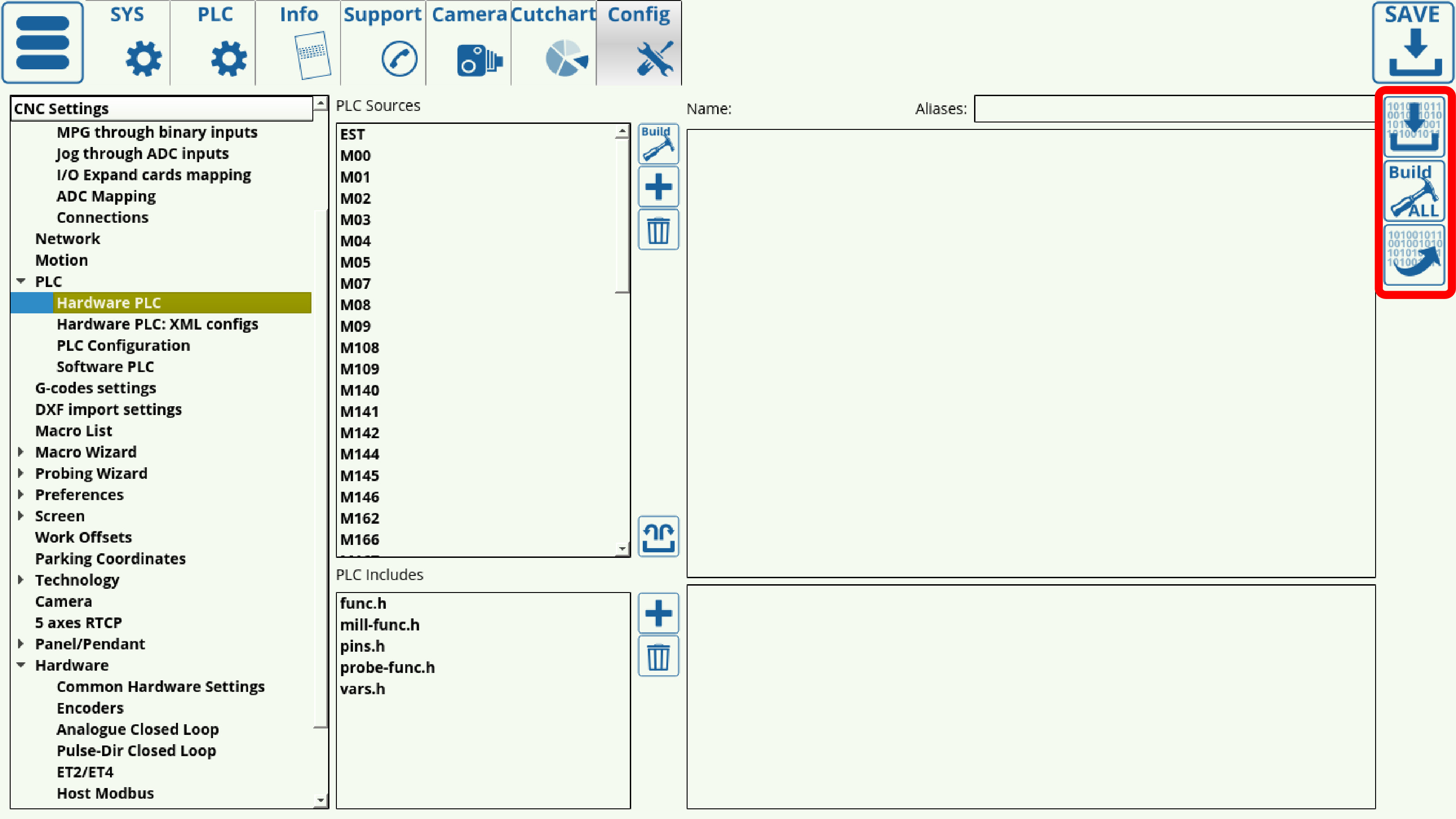Open the Support tab
The image size is (1456, 819).
pyautogui.click(x=382, y=43)
